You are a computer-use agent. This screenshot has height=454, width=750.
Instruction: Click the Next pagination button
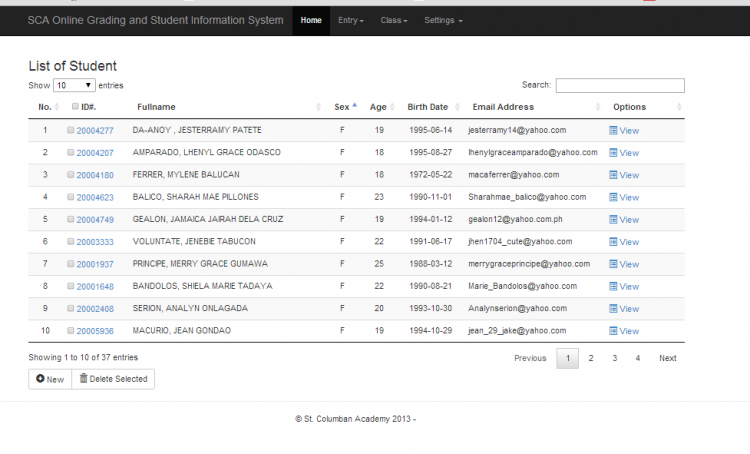tap(667, 358)
